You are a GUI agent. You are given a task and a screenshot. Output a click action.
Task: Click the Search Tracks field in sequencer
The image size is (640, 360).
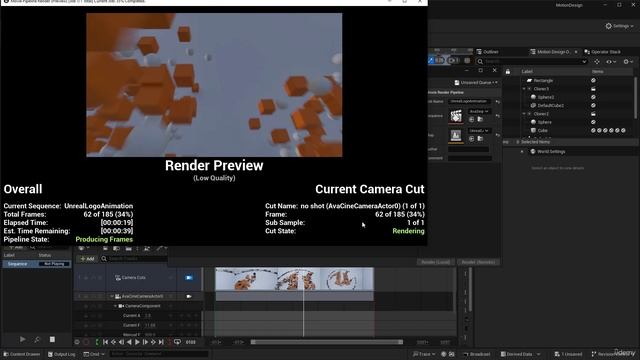click(x=134, y=259)
